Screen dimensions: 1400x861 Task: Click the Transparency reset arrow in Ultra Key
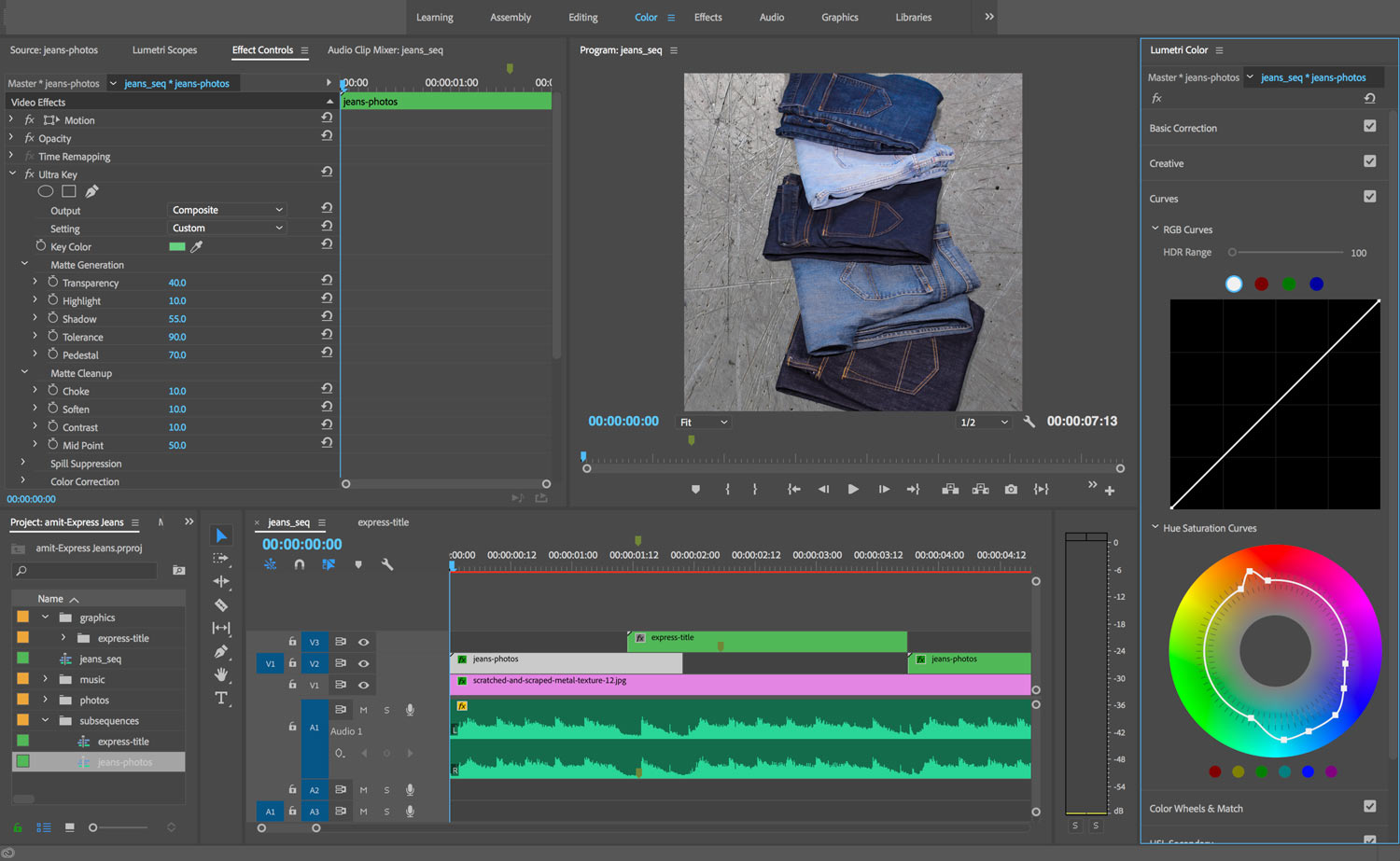(x=327, y=280)
